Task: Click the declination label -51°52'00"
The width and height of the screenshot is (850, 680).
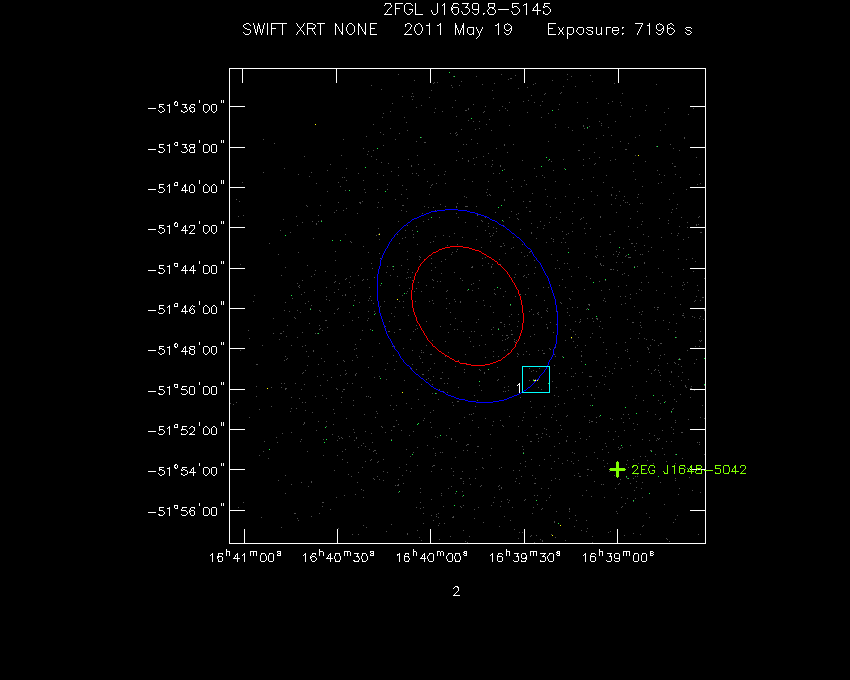Action: (x=186, y=430)
